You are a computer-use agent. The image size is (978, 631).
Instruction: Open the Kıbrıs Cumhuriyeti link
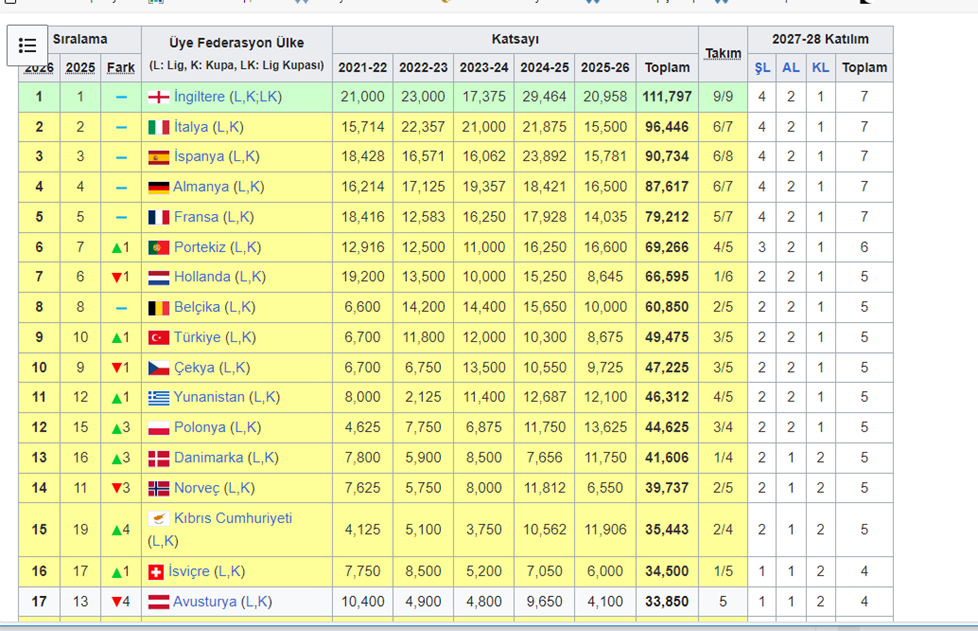(233, 518)
